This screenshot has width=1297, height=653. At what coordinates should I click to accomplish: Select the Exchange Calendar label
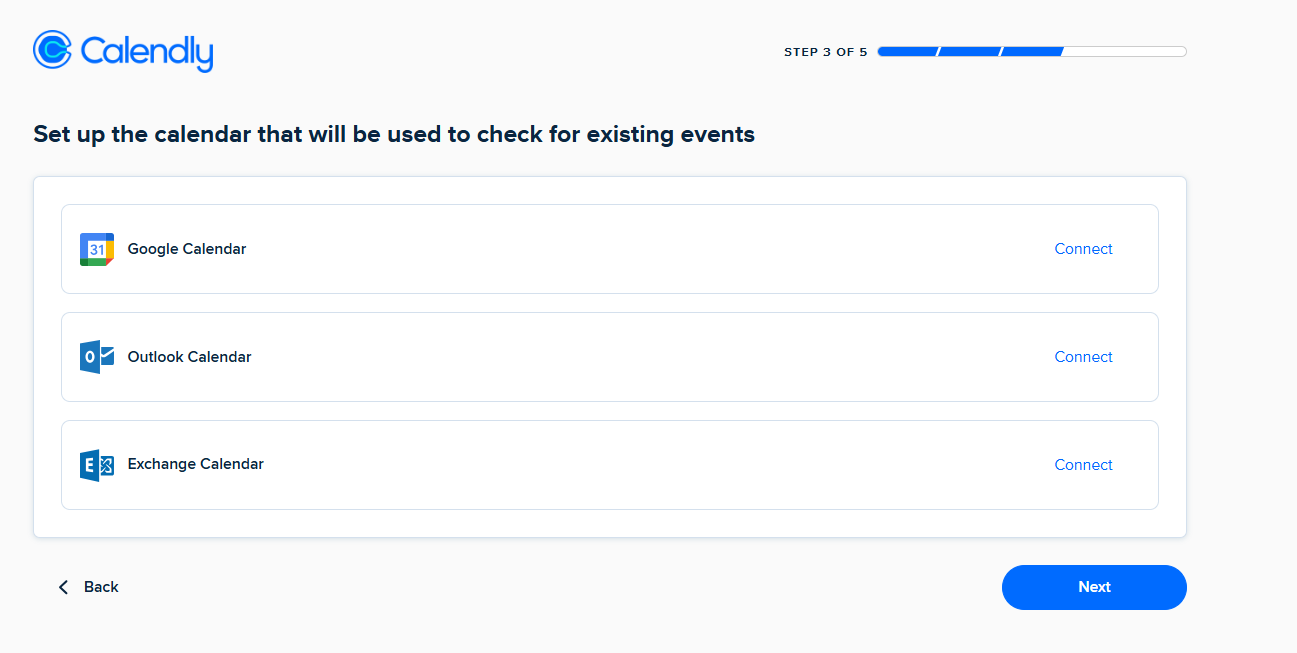click(x=196, y=464)
